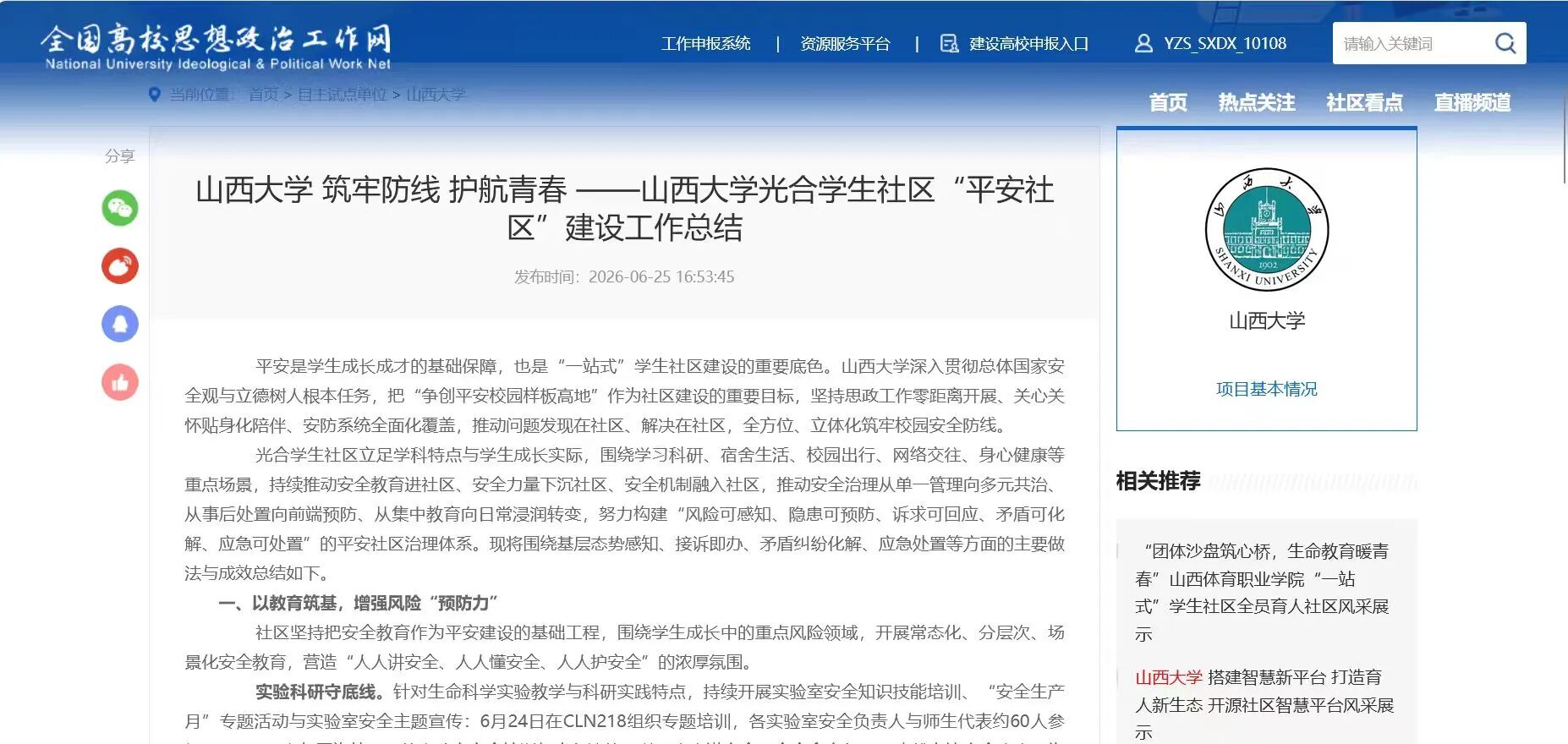Viewport: 1568px width, 744px height.
Task: Open 资源服务平台 link
Action: point(845,43)
